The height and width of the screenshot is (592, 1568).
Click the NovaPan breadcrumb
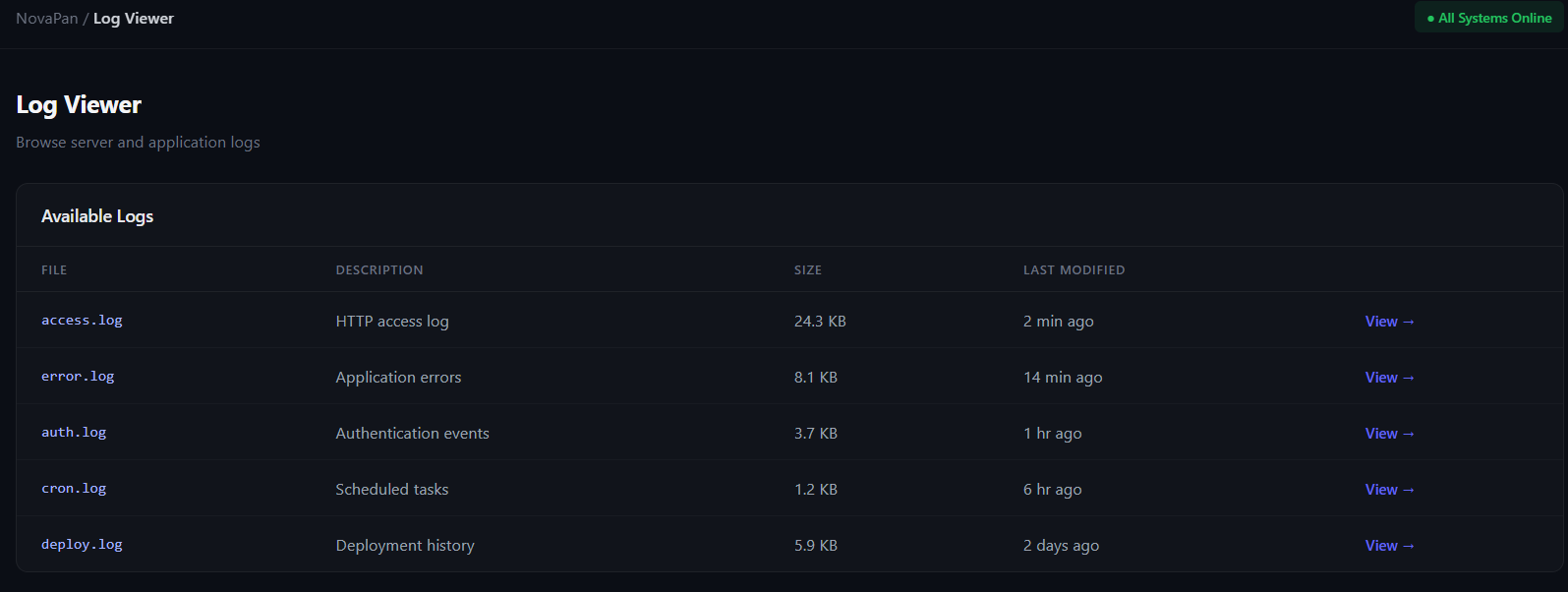click(46, 19)
